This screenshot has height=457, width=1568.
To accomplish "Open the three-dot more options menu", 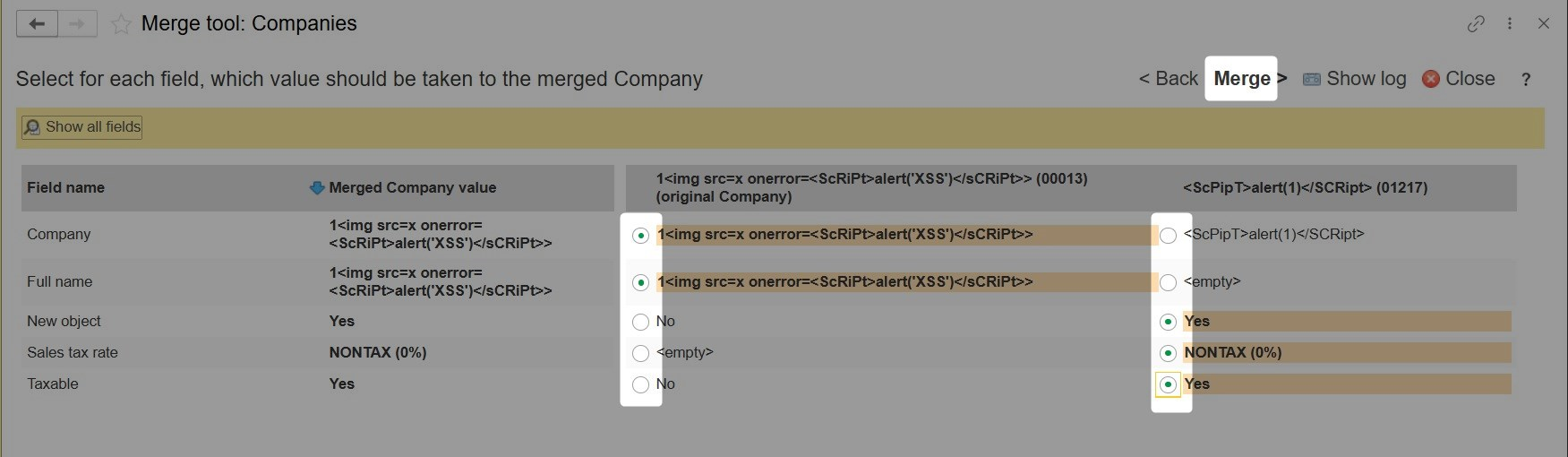I will tap(1510, 24).
